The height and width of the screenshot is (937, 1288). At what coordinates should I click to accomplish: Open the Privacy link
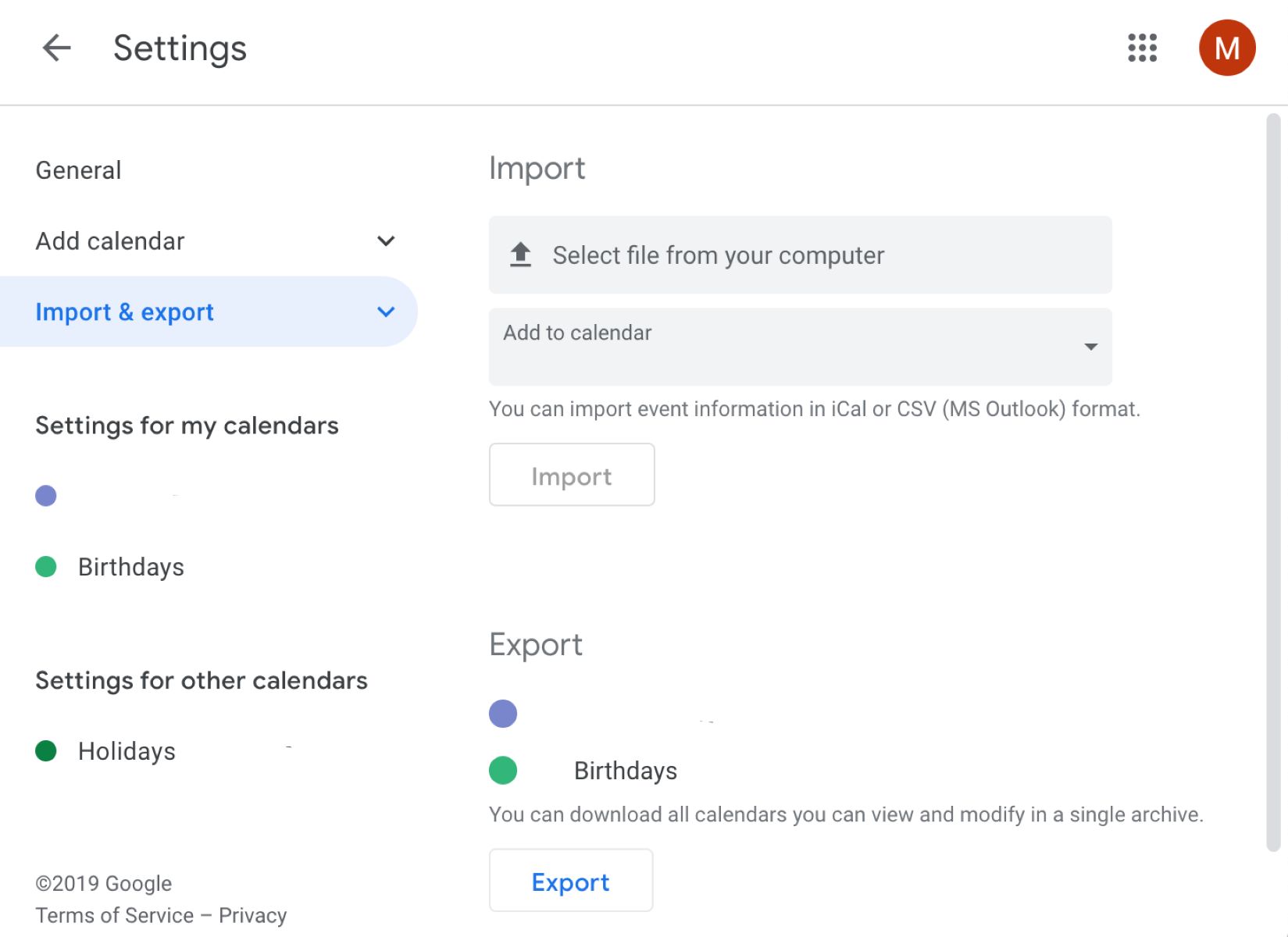pyautogui.click(x=254, y=914)
